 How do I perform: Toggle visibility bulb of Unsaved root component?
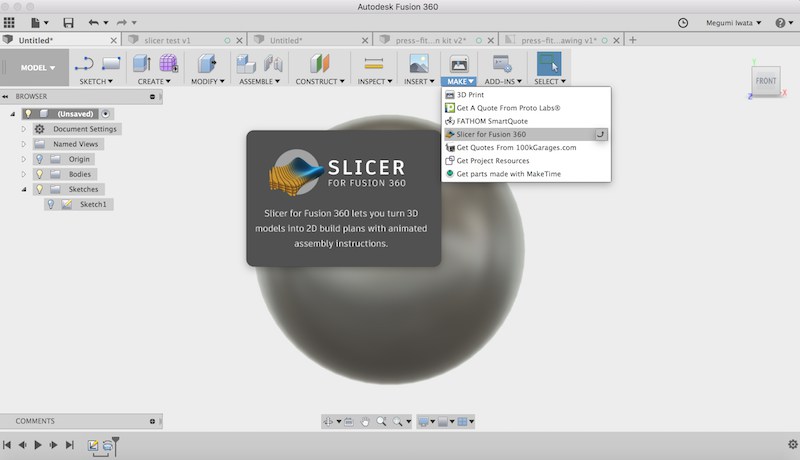click(x=28, y=114)
